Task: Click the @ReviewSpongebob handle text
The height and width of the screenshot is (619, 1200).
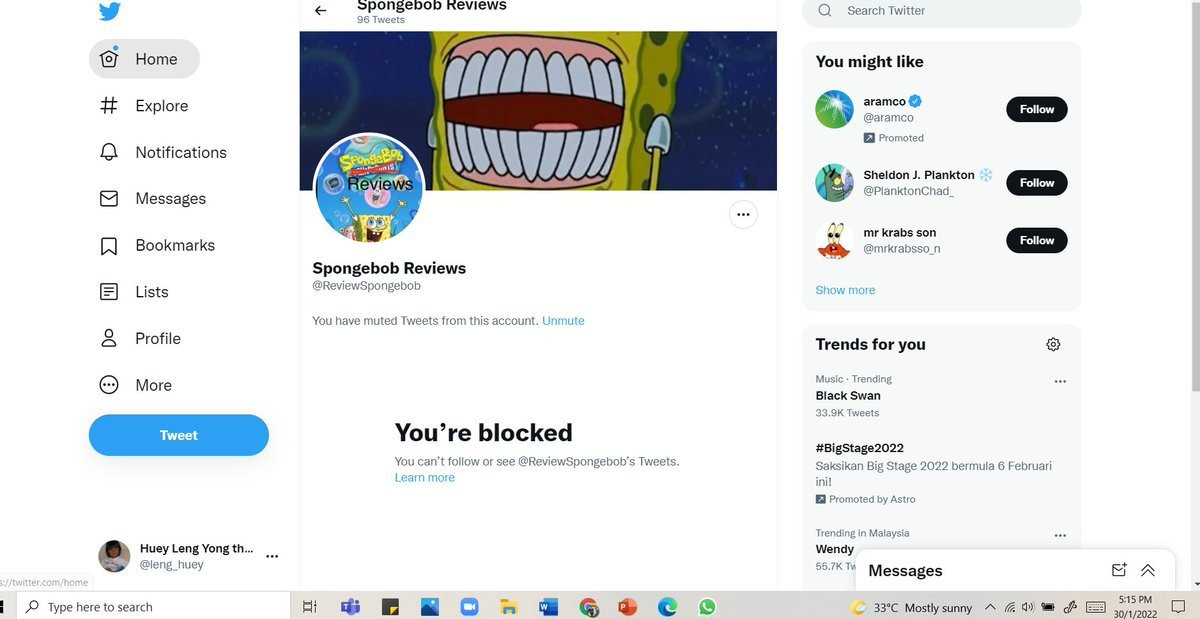Action: click(366, 286)
